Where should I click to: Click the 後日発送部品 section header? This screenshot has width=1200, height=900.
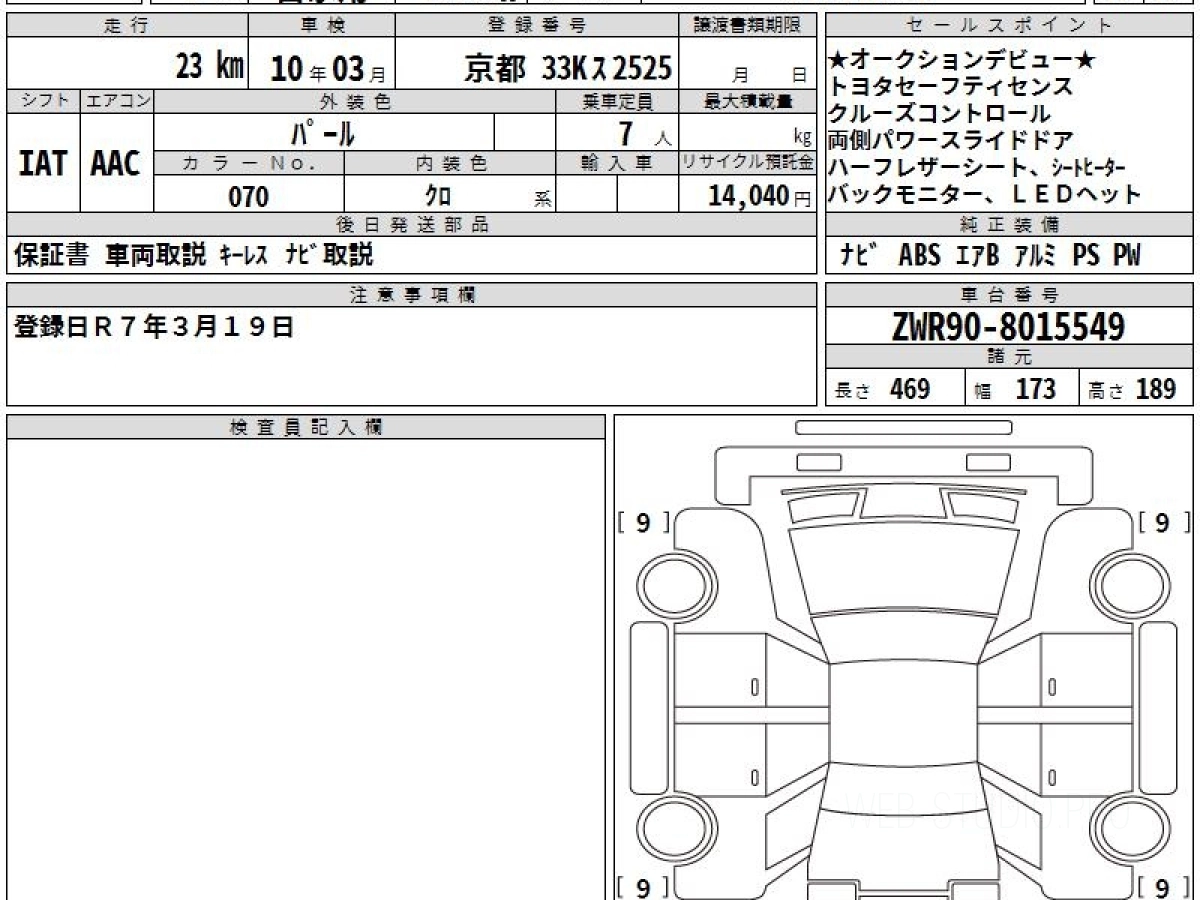(412, 225)
